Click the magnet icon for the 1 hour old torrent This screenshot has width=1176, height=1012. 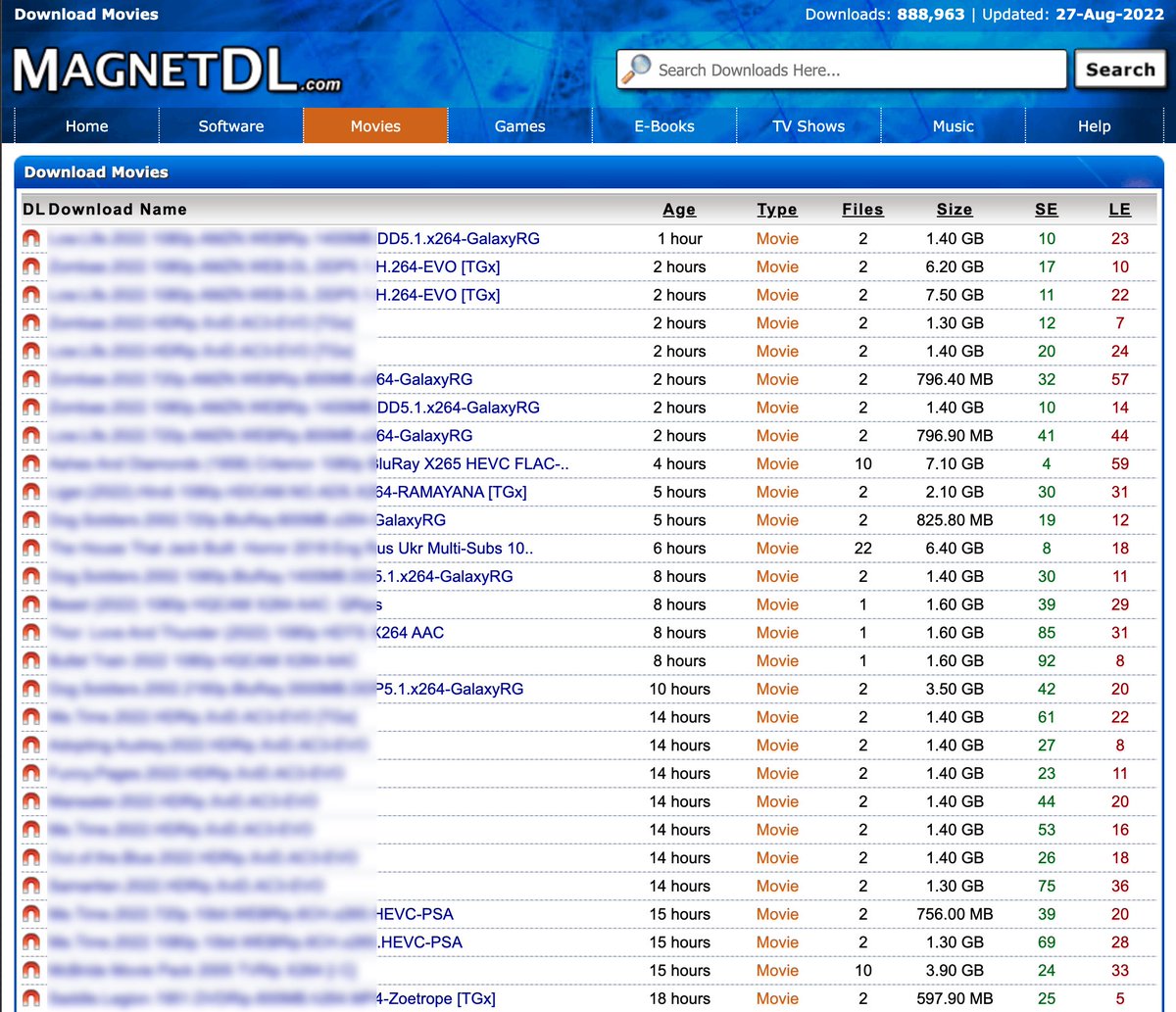coord(31,238)
